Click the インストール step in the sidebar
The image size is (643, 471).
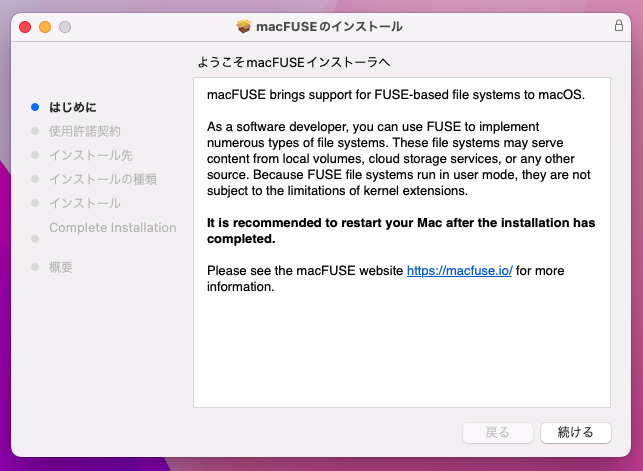click(85, 203)
